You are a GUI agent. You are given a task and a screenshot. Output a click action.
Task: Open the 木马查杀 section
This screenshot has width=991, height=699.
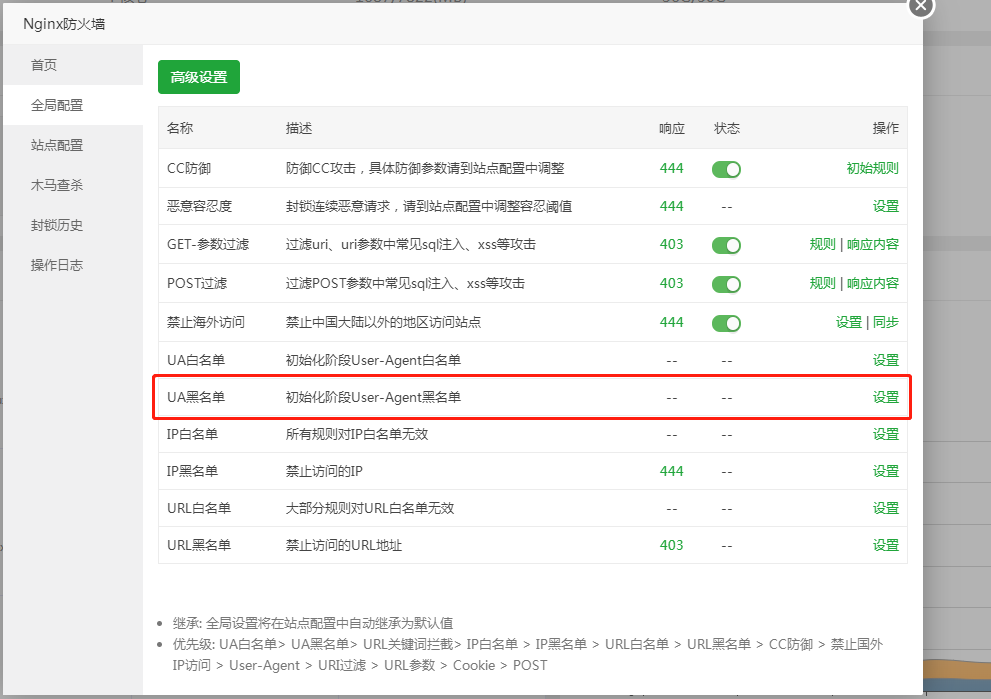pyautogui.click(x=60, y=184)
